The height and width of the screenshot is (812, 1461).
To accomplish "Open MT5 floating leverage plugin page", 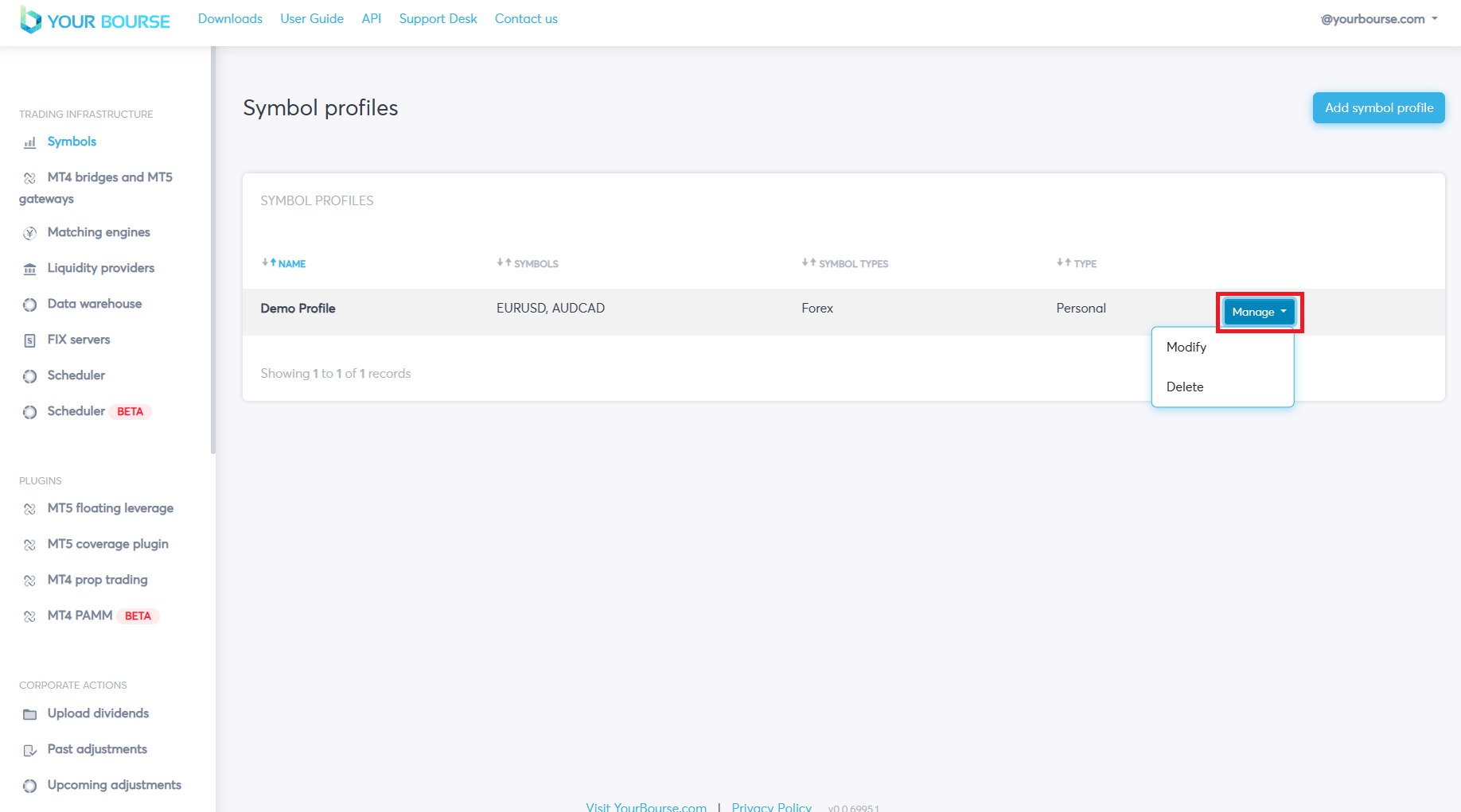I will (x=111, y=508).
